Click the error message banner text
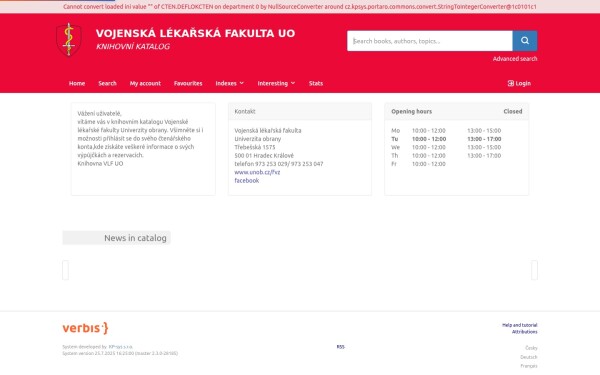Image resolution: width=600 pixels, height=375 pixels. coord(300,7)
